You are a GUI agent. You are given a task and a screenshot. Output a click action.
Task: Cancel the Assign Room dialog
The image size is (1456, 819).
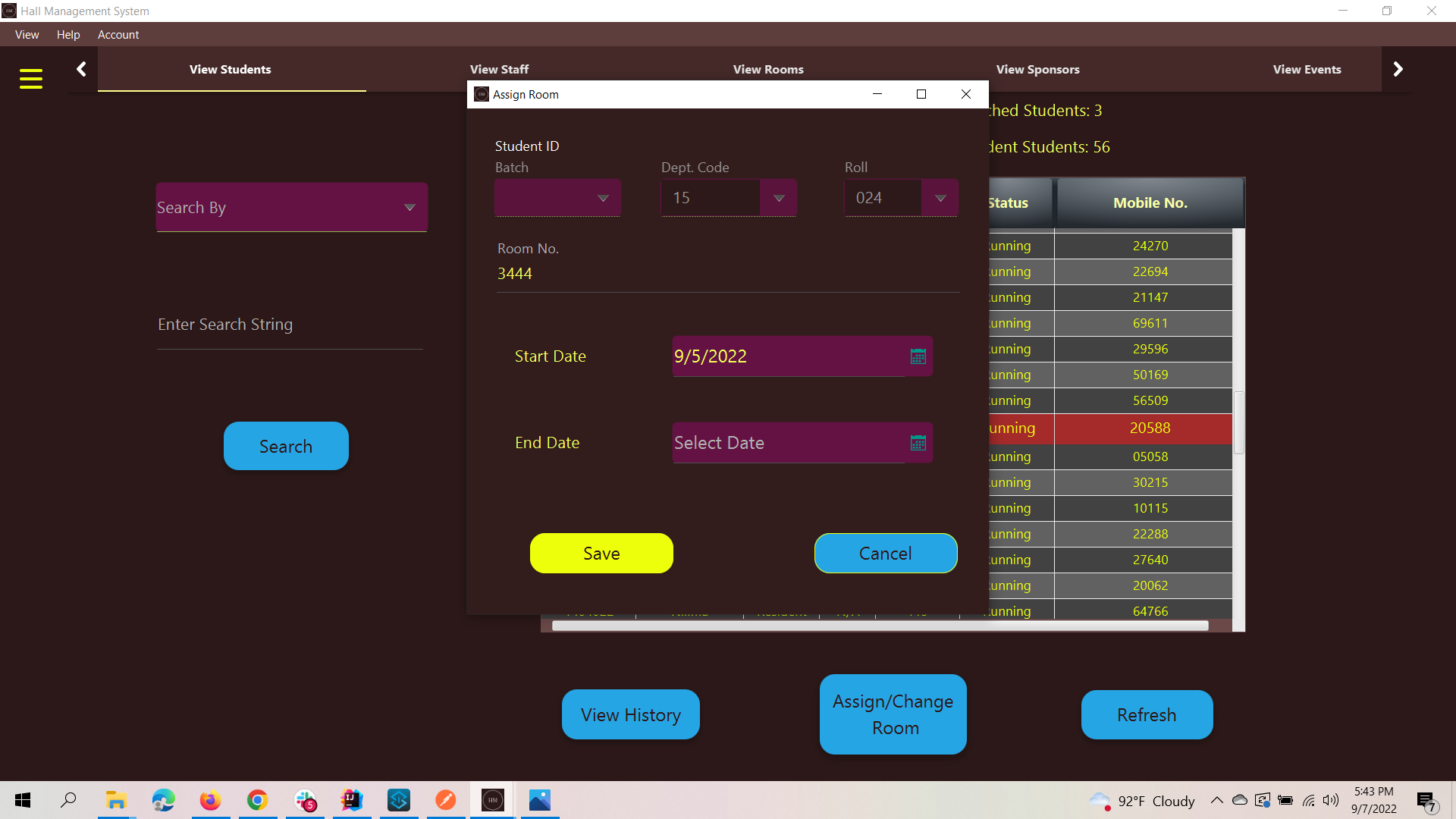(x=885, y=553)
